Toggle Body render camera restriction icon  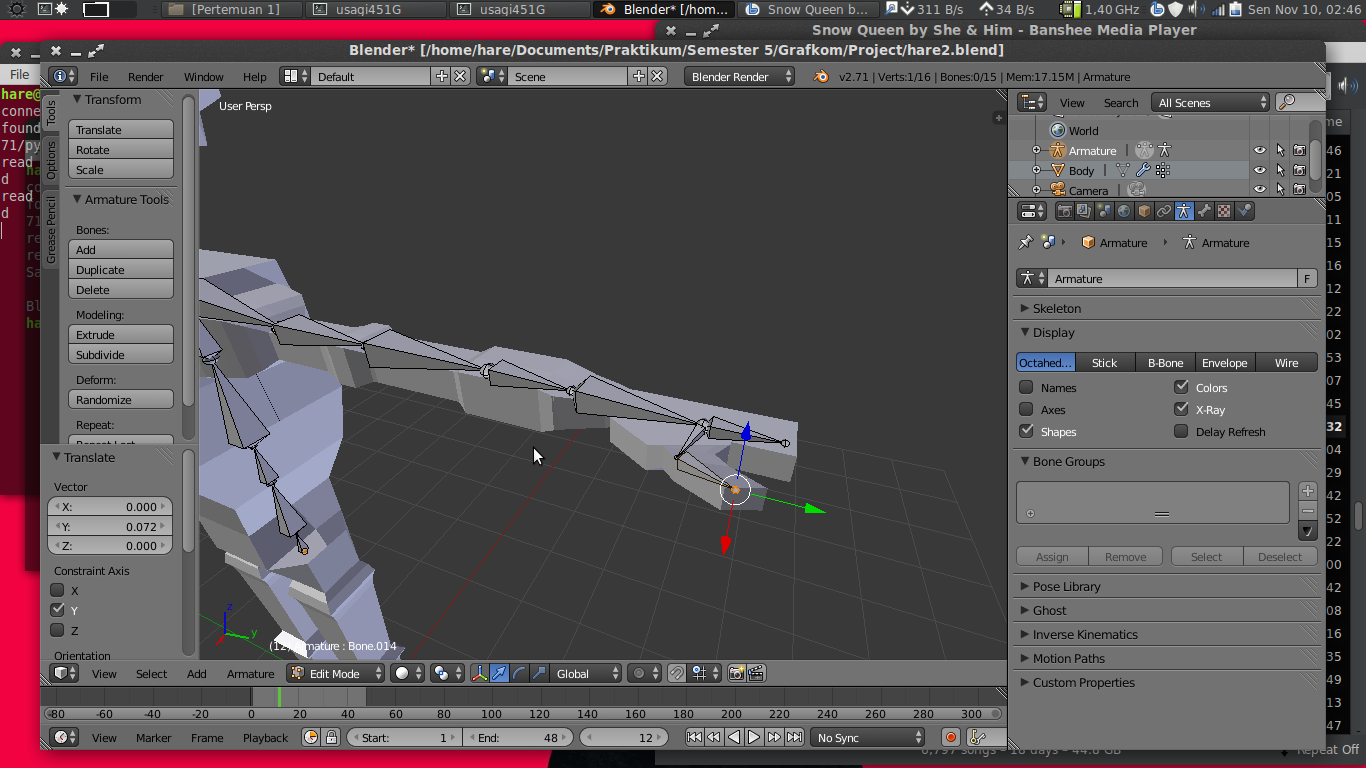point(1299,170)
